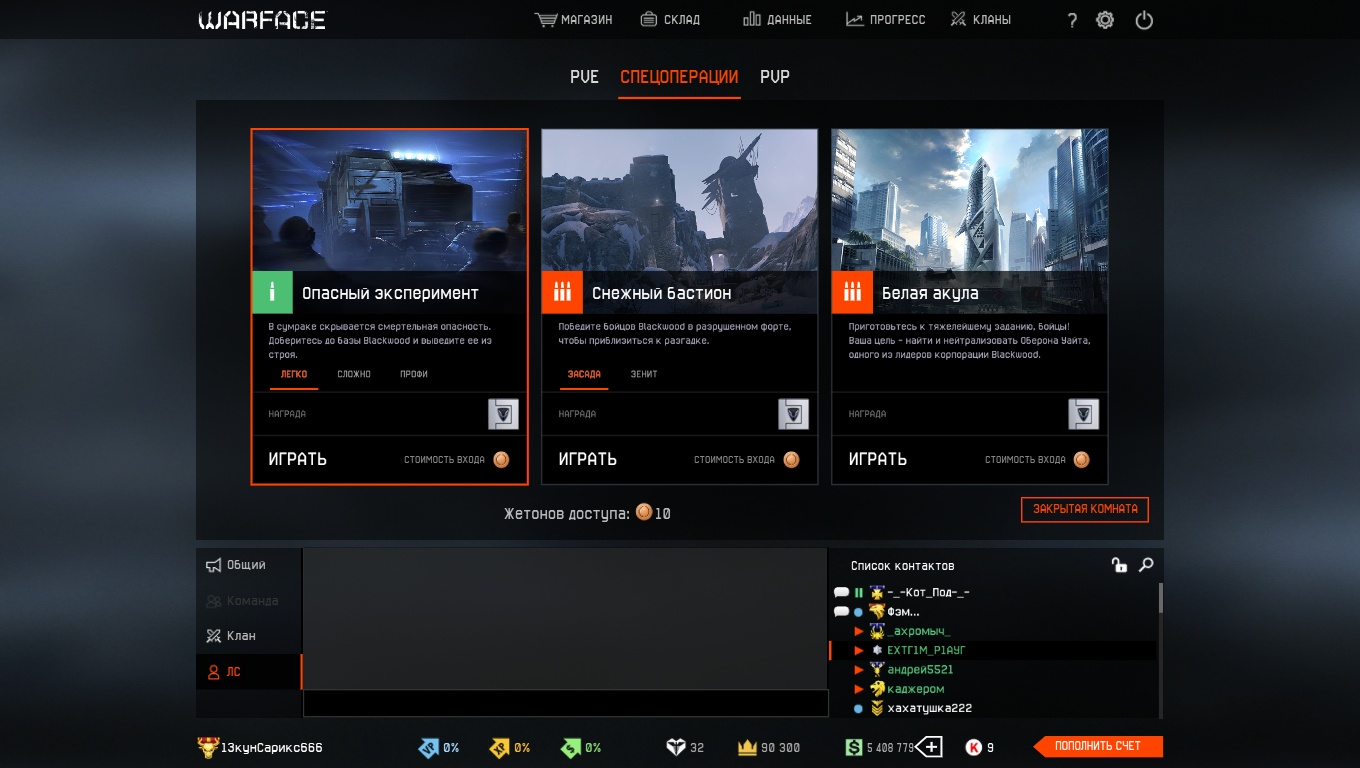
Task: Click the entry token coin on Белая акула
Action: (1081, 460)
